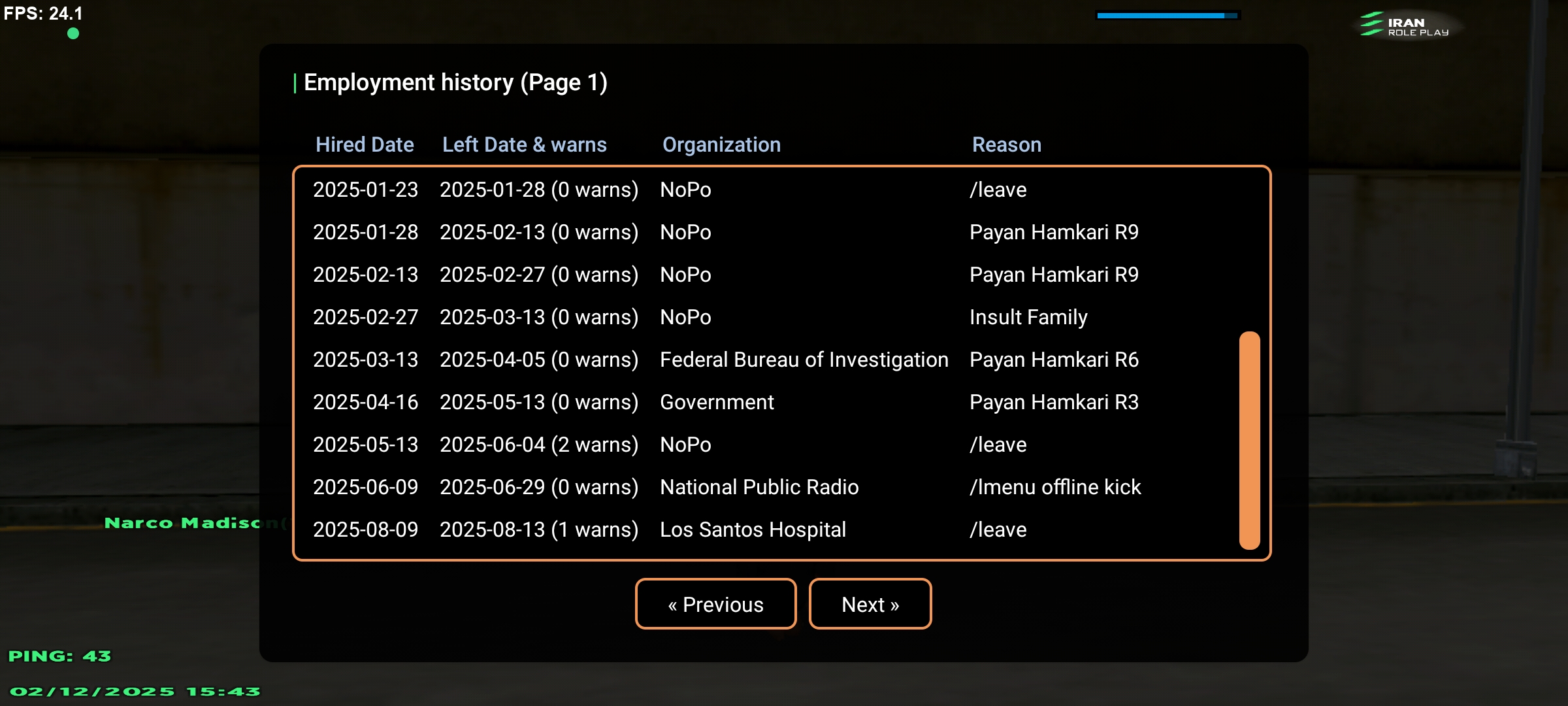Click the green status dot under FPS
This screenshot has width=1568, height=706.
click(x=73, y=33)
